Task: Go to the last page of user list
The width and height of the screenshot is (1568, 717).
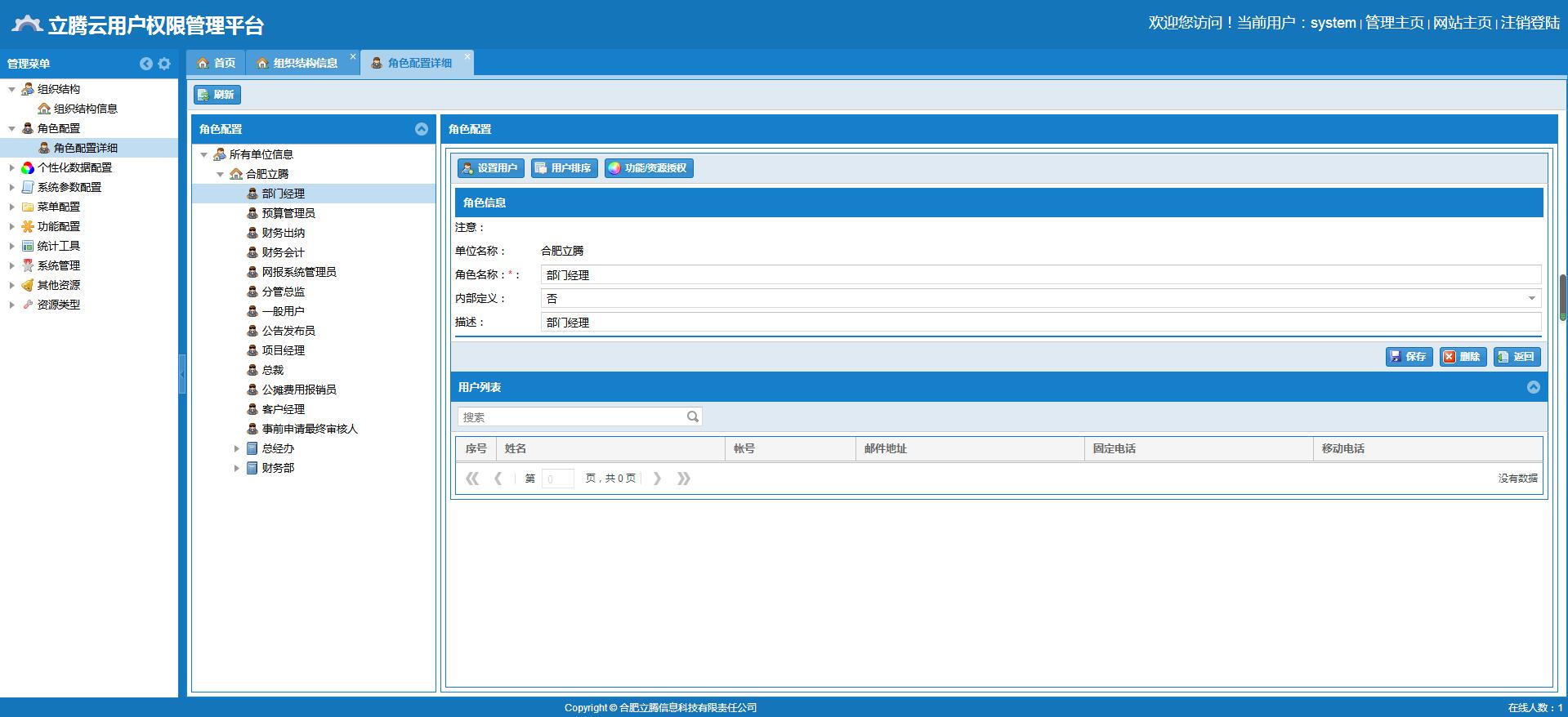Action: coord(684,479)
